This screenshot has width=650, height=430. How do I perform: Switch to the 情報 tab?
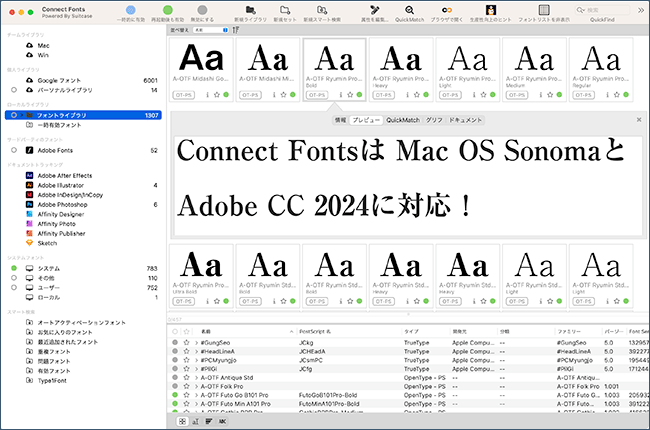[x=340, y=120]
